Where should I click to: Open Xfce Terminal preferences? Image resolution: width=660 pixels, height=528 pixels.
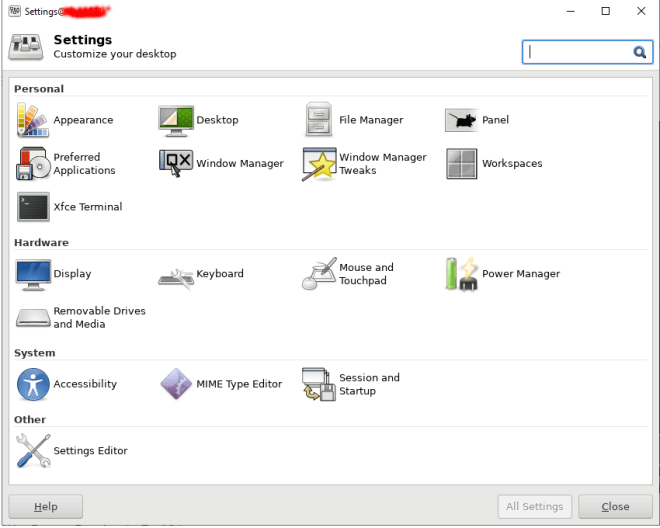pos(33,207)
